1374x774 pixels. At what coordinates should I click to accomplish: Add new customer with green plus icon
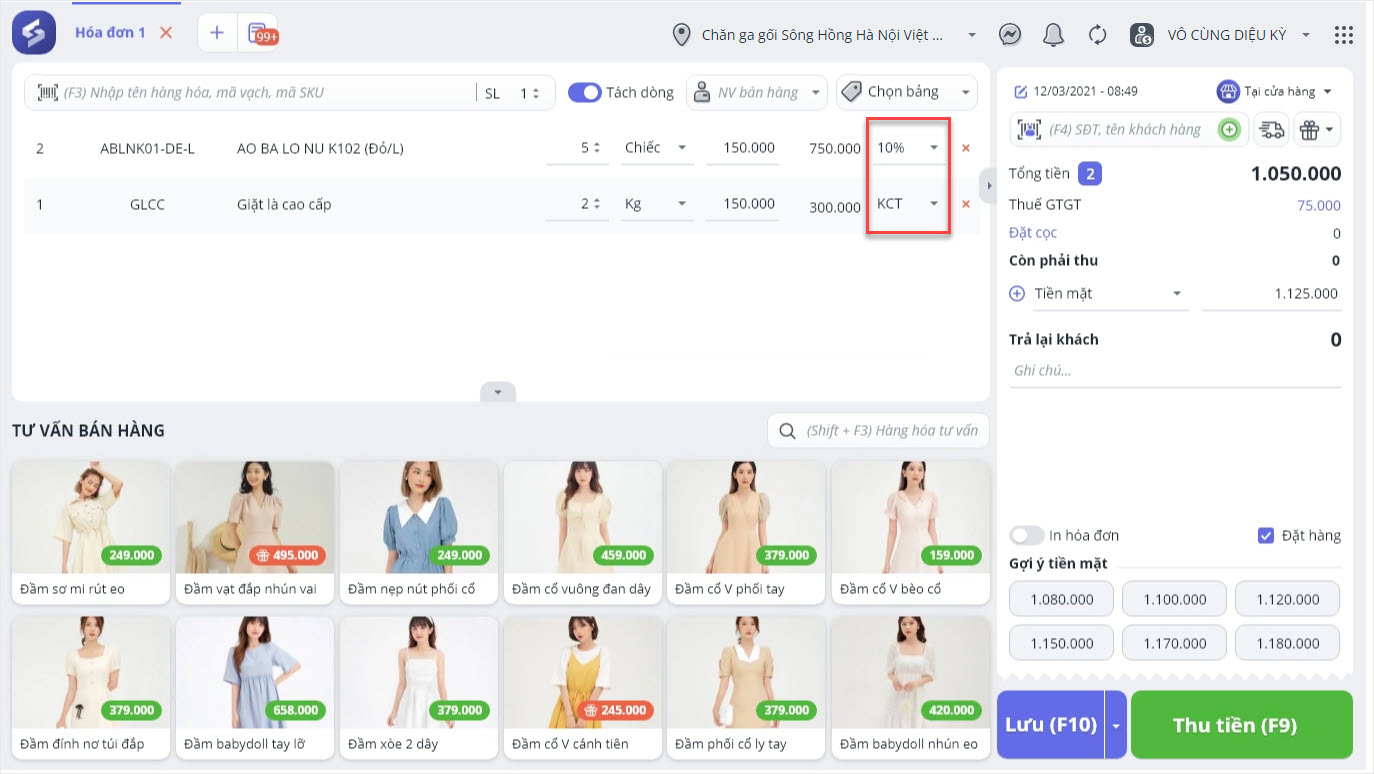1228,129
